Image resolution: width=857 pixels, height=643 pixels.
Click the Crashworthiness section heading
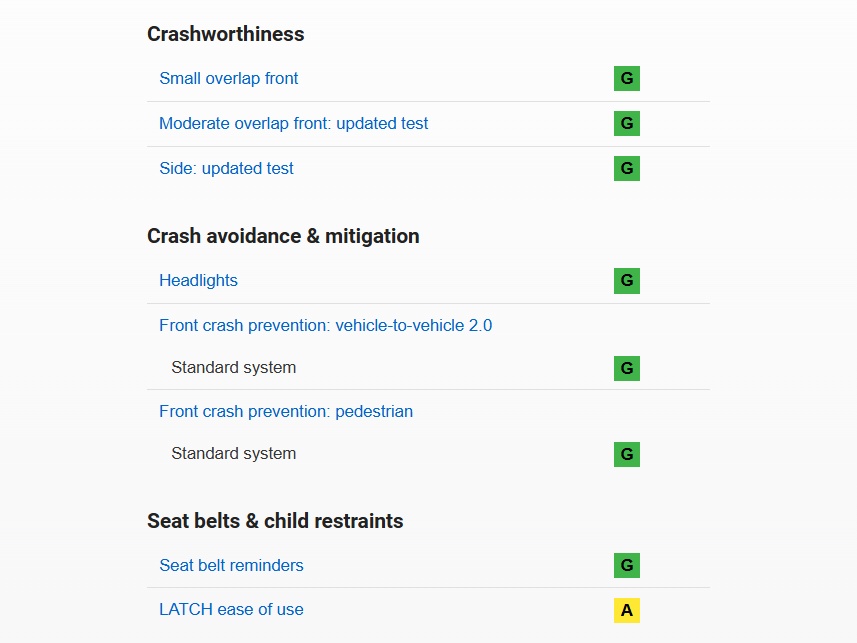pos(225,34)
